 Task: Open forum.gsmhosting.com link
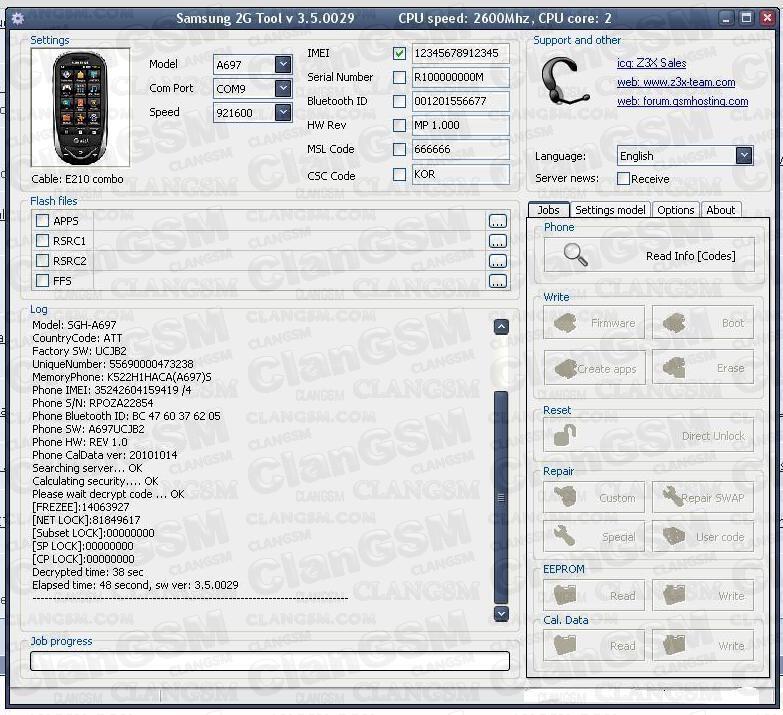pos(683,101)
